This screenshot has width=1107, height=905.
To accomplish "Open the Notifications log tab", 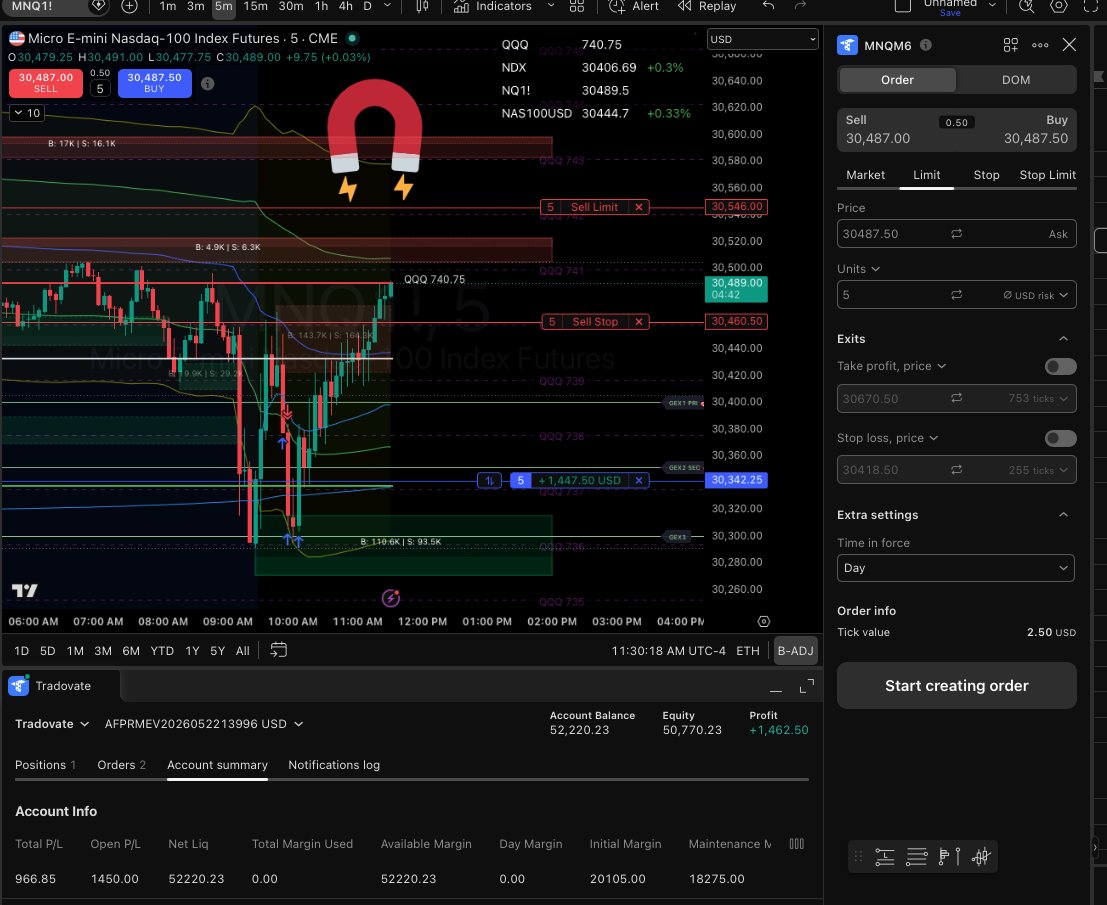I will coord(334,765).
